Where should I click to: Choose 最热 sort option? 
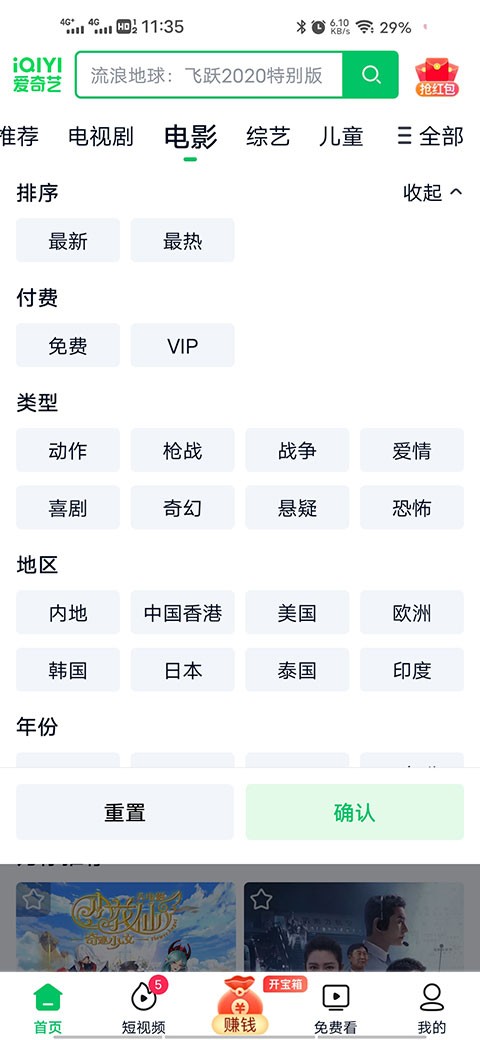click(182, 240)
